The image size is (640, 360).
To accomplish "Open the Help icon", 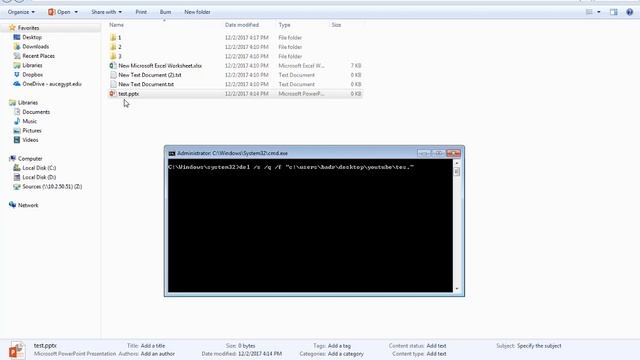I will click(629, 12).
